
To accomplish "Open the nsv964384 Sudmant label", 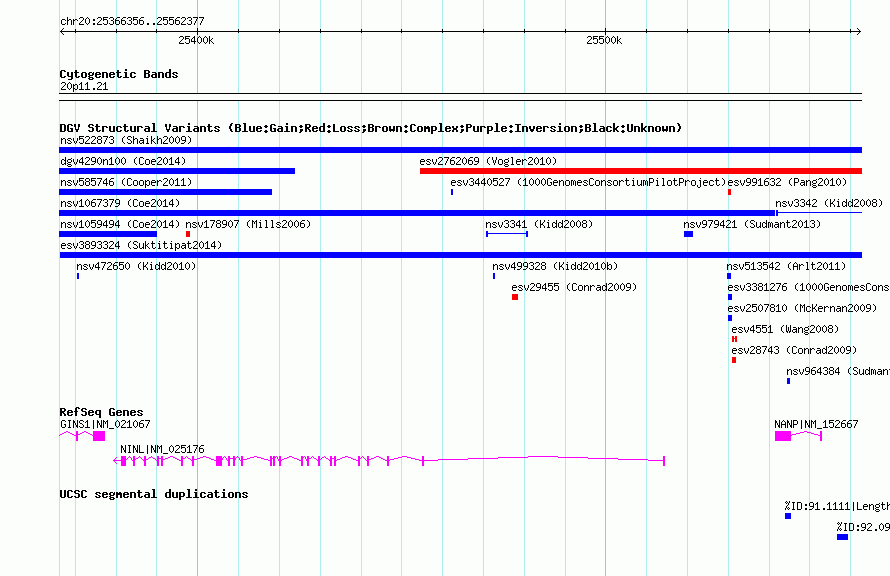I will coord(838,371).
